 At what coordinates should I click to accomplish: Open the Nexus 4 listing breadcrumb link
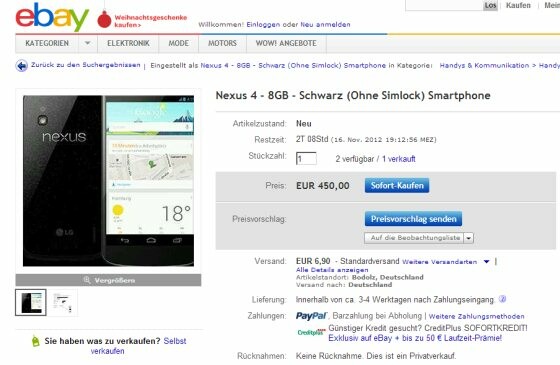[x=293, y=66]
